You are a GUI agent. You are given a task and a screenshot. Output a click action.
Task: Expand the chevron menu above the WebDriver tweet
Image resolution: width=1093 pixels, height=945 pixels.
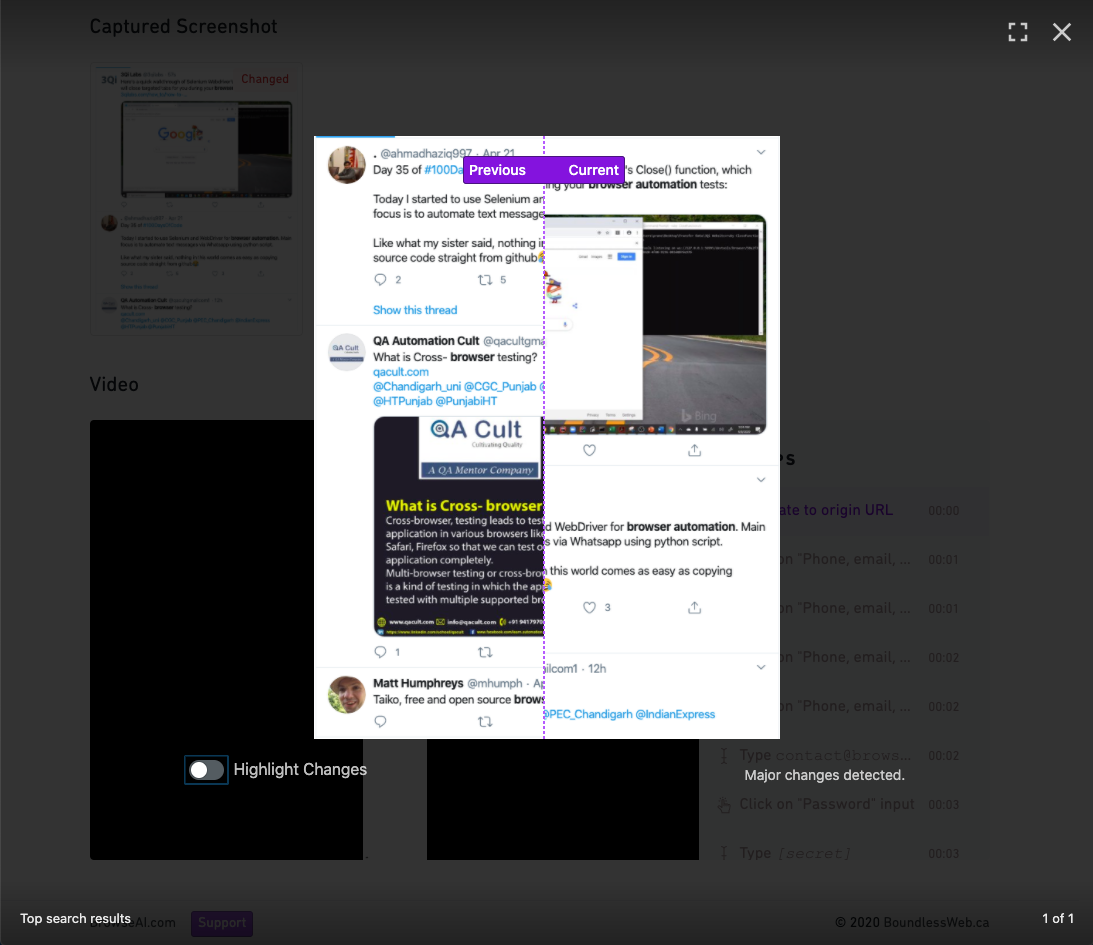[x=761, y=479]
